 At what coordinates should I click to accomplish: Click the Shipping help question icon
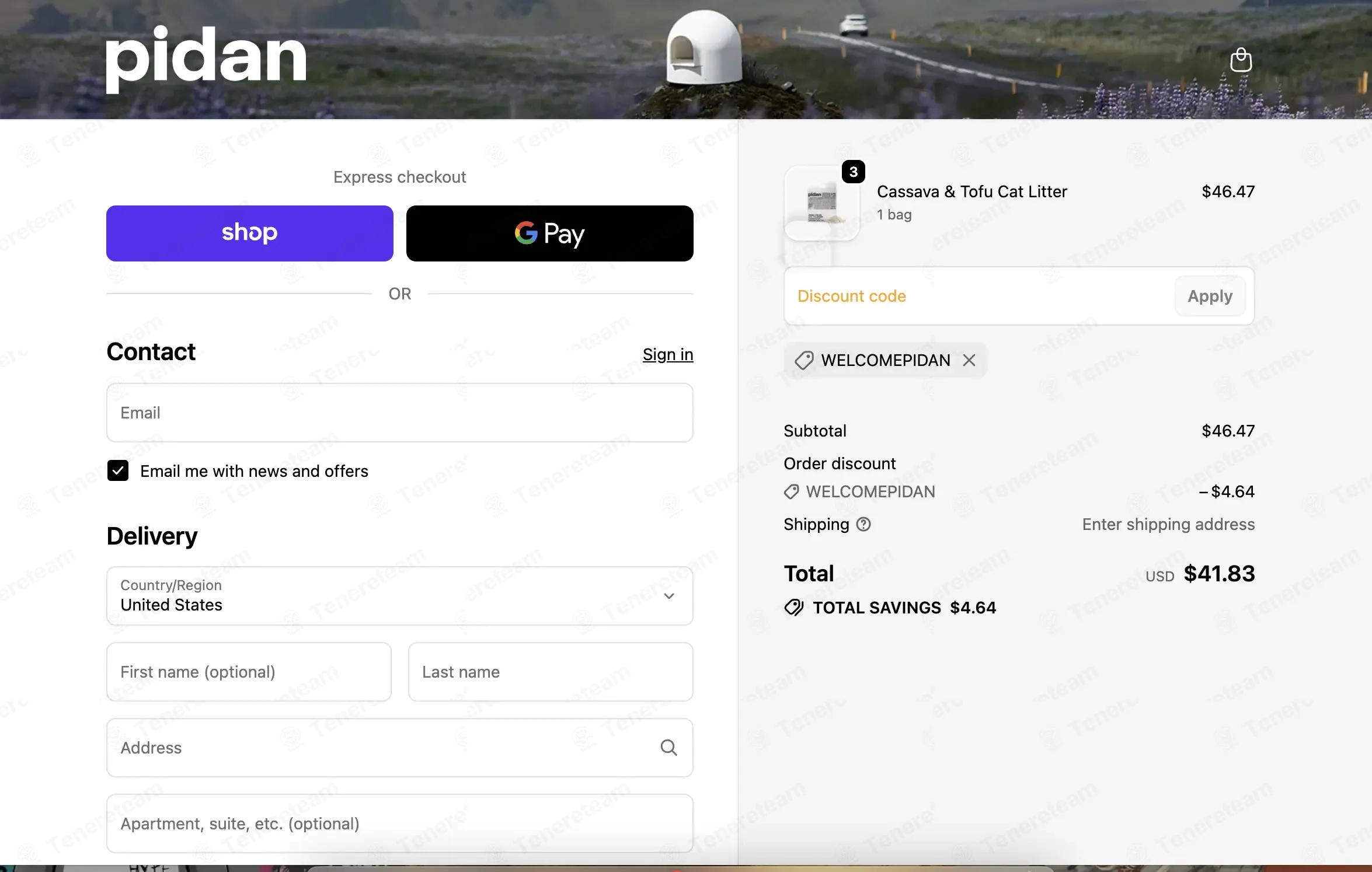[x=863, y=524]
